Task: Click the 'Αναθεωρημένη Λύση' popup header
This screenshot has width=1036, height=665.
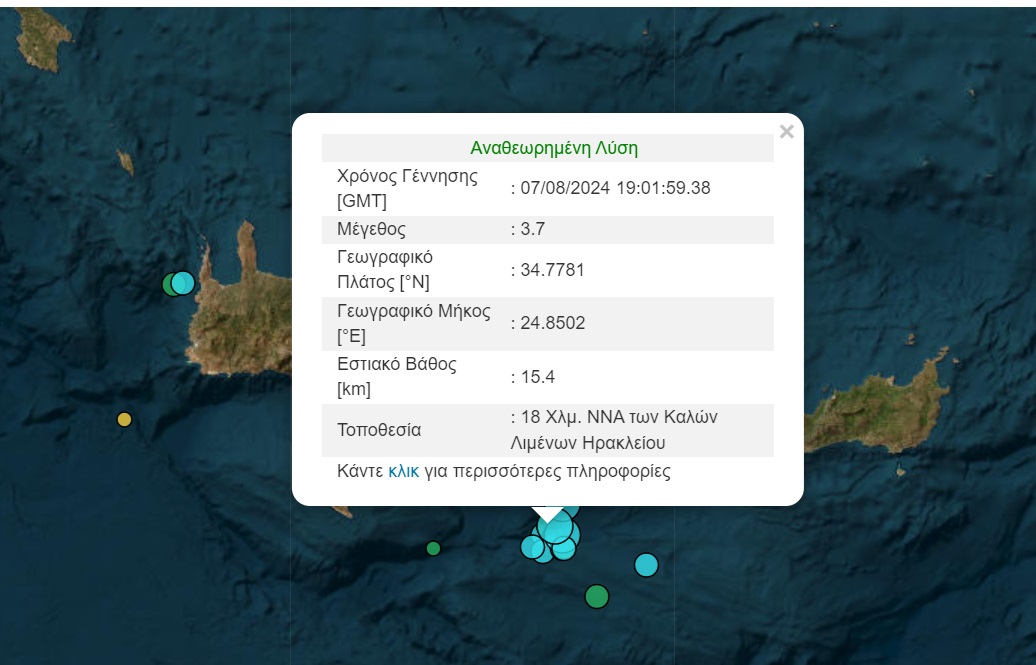Action: click(553, 148)
